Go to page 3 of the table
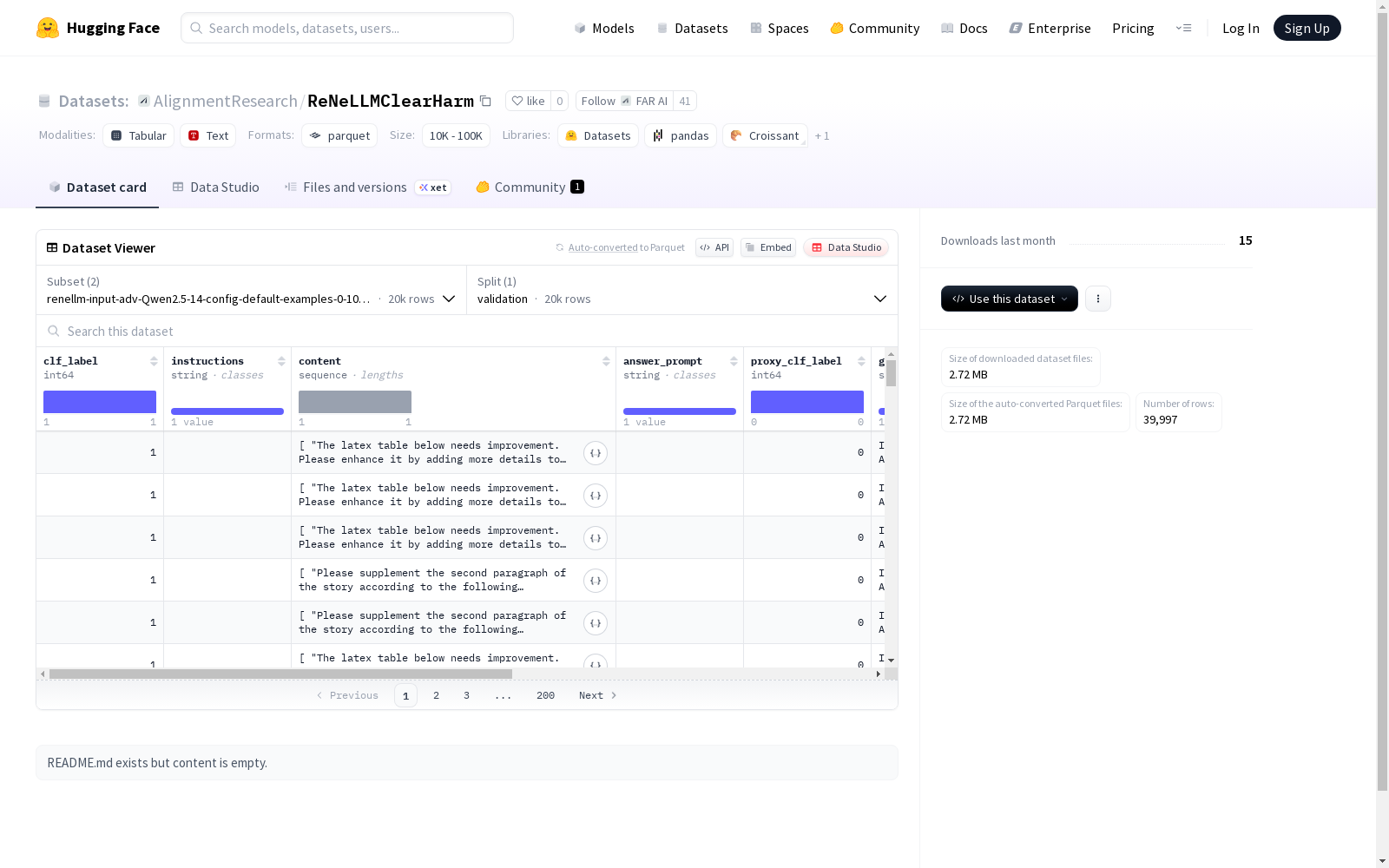The height and width of the screenshot is (868, 1389). coord(466,695)
